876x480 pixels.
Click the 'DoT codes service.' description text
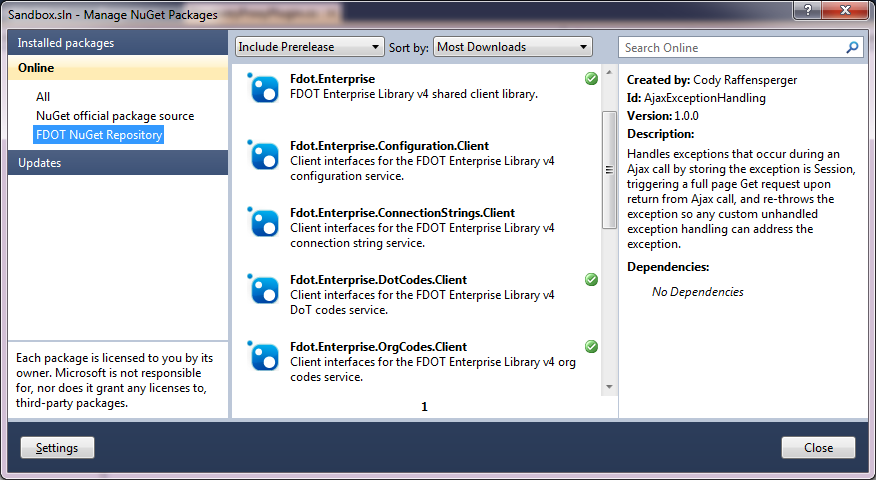click(x=339, y=310)
